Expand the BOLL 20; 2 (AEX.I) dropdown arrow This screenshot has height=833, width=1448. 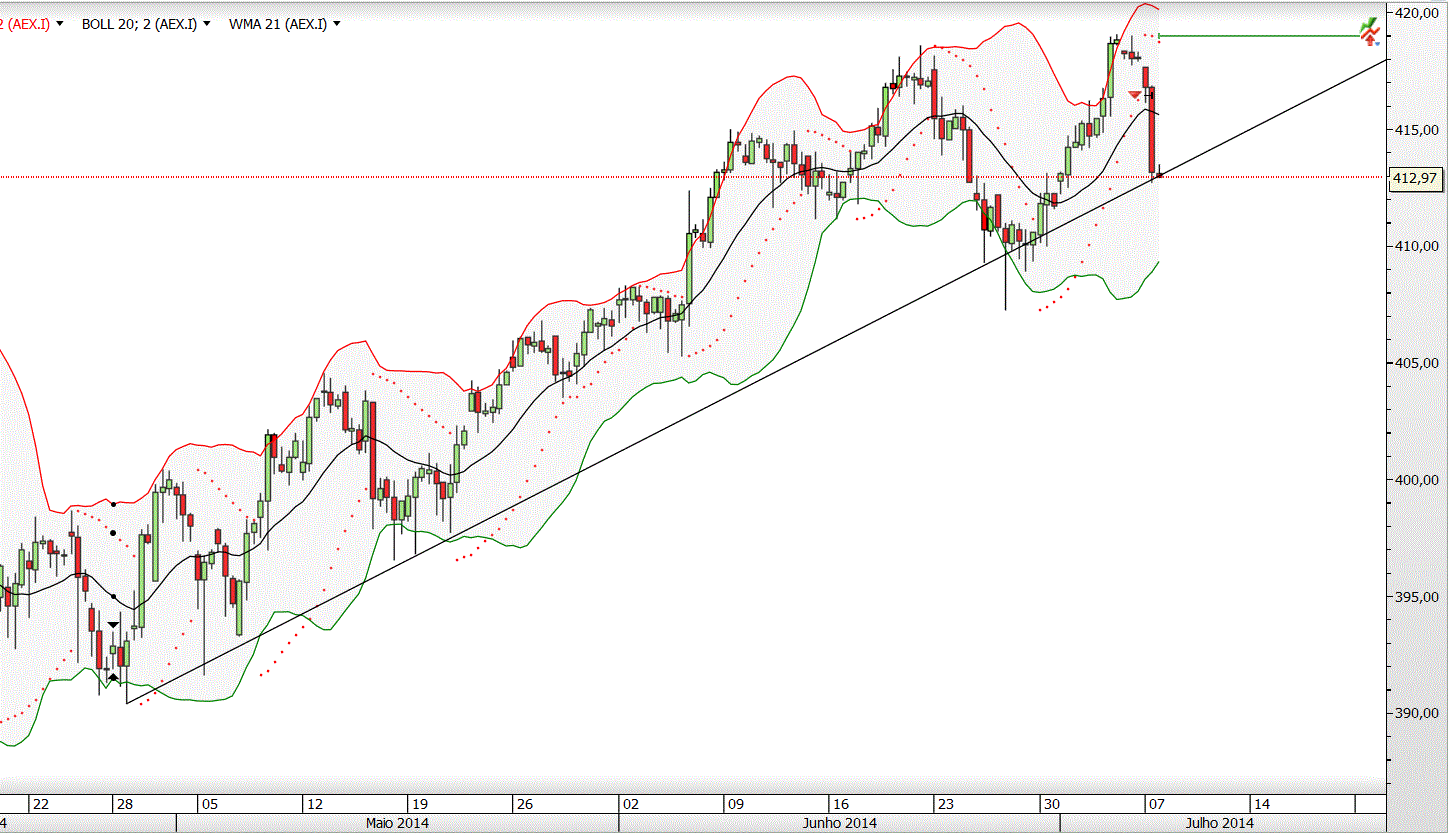[206, 23]
